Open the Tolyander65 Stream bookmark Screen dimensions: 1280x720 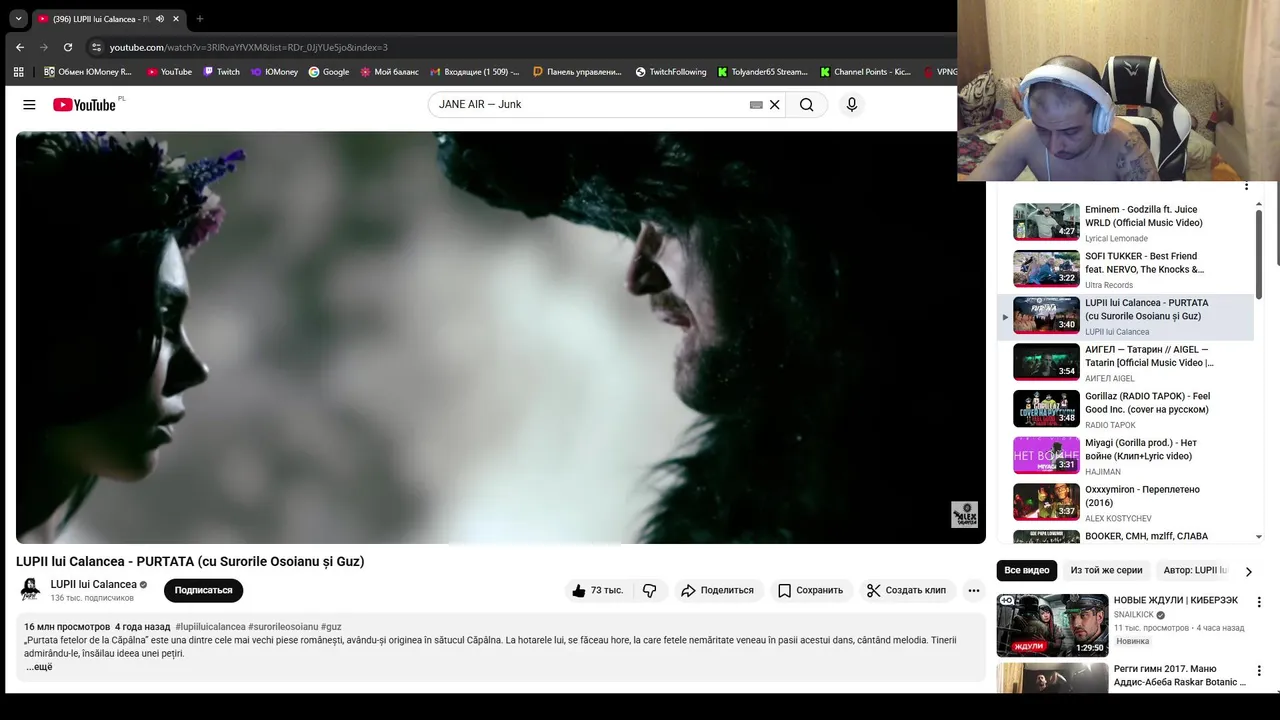(x=762, y=72)
